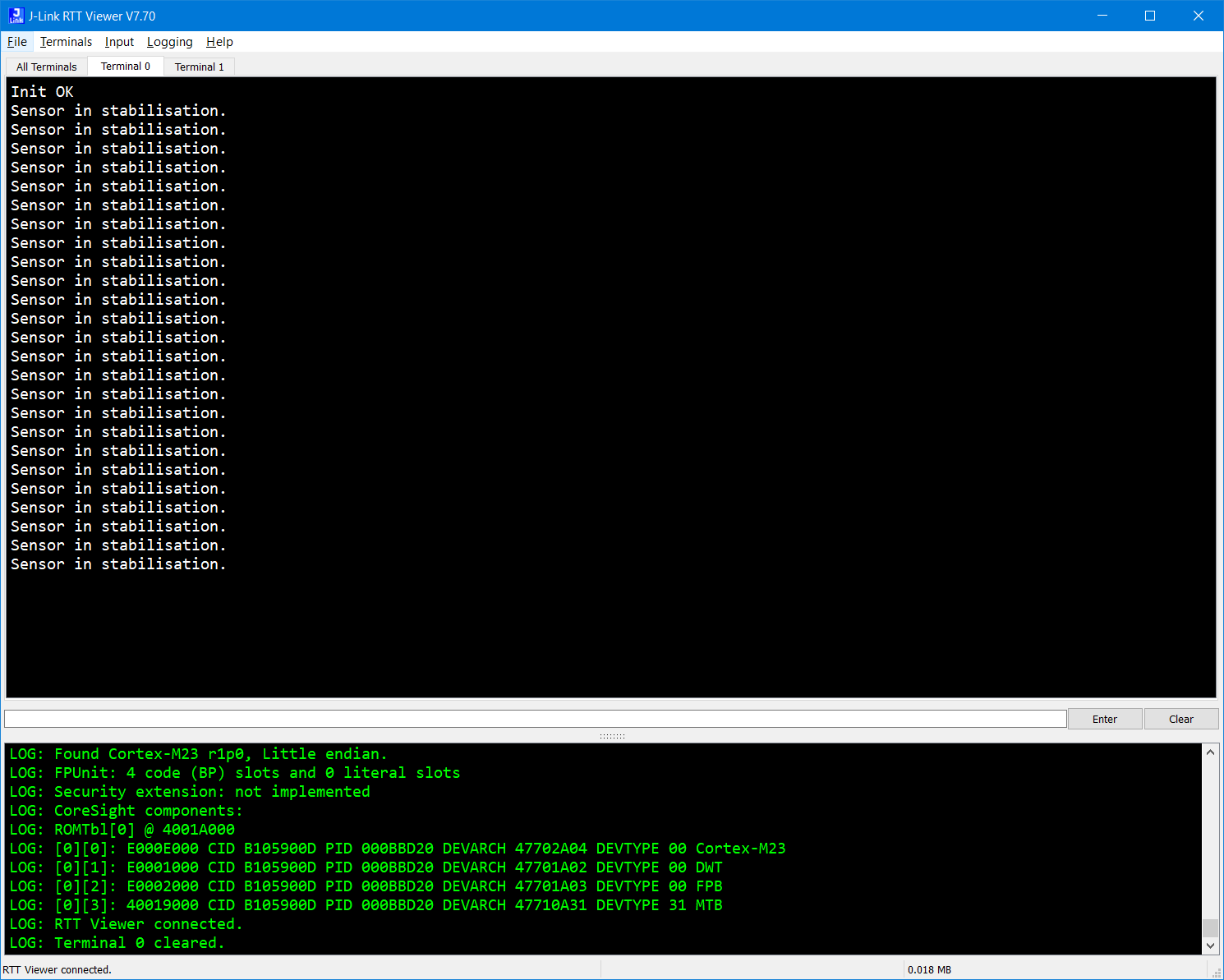Click the '0.018 MB' status bar value
This screenshot has width=1224, height=980.
(929, 970)
